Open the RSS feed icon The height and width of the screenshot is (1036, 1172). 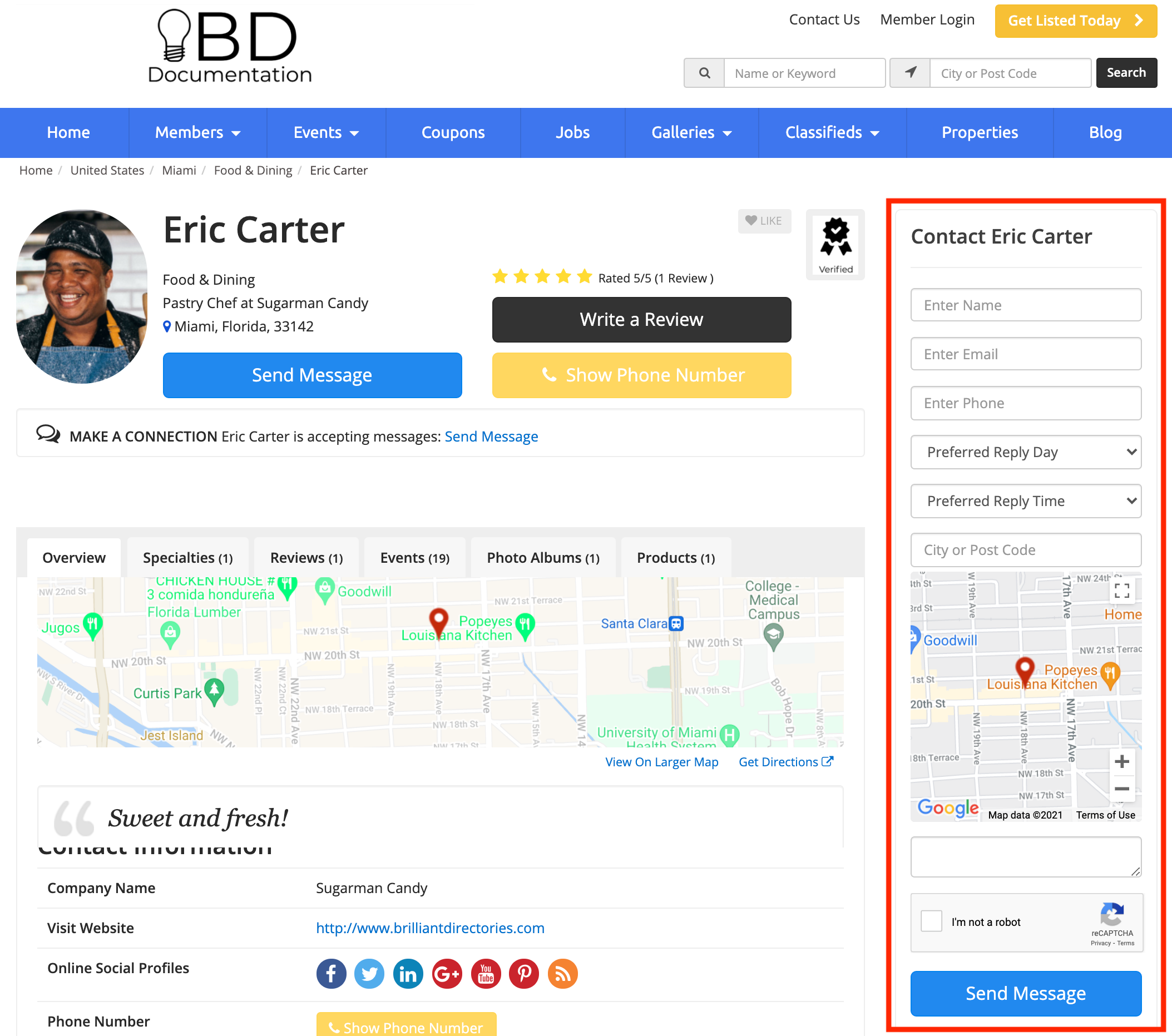coord(562,974)
